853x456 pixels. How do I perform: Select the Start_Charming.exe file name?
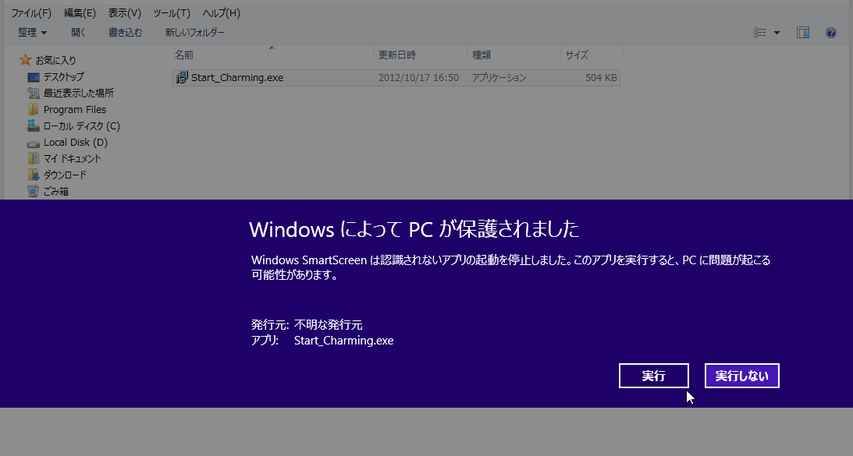point(237,77)
